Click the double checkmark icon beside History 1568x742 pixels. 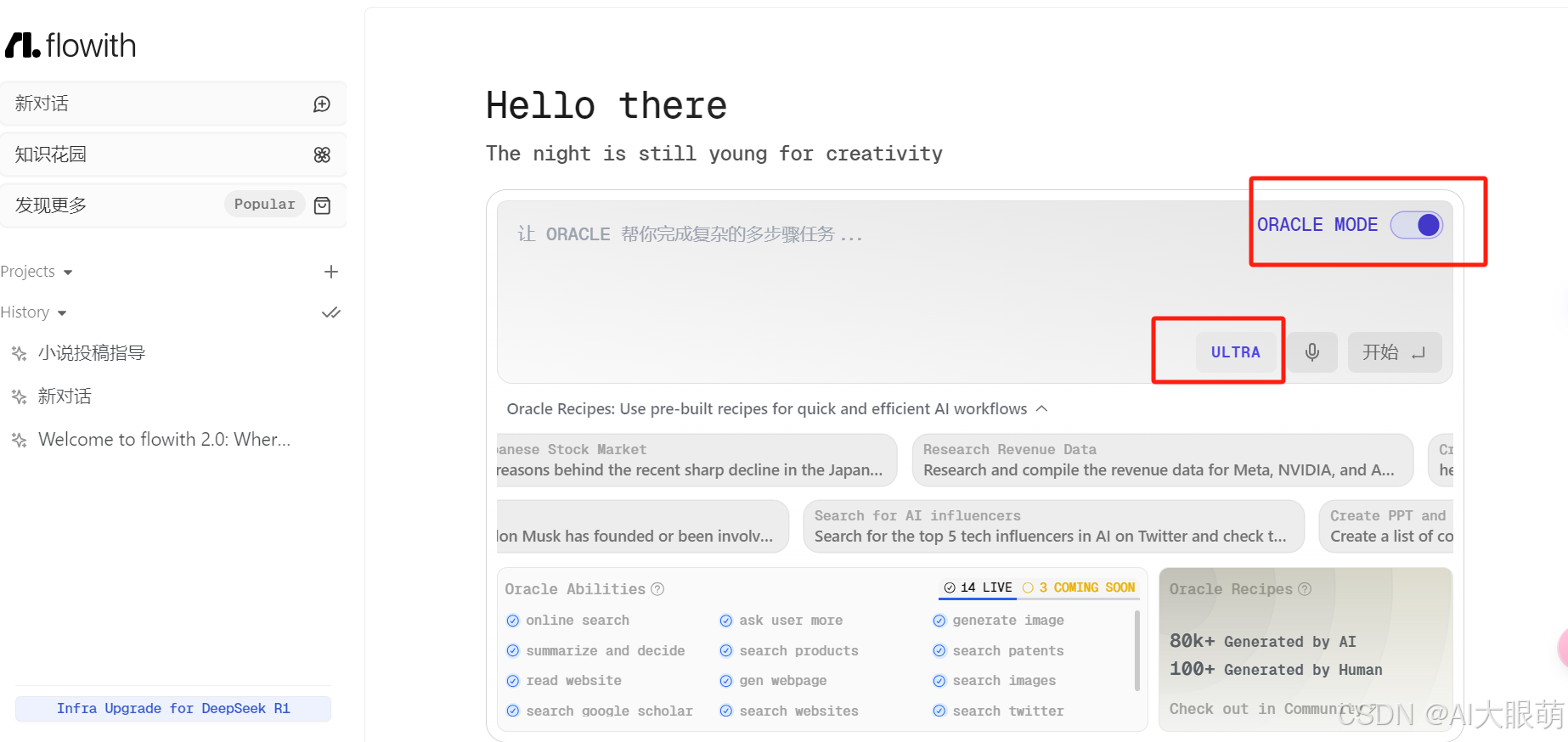(331, 312)
